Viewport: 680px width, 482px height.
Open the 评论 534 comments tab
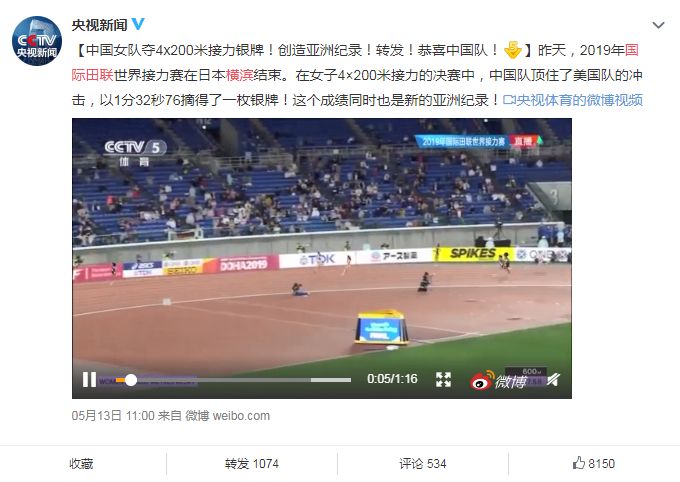pos(422,464)
